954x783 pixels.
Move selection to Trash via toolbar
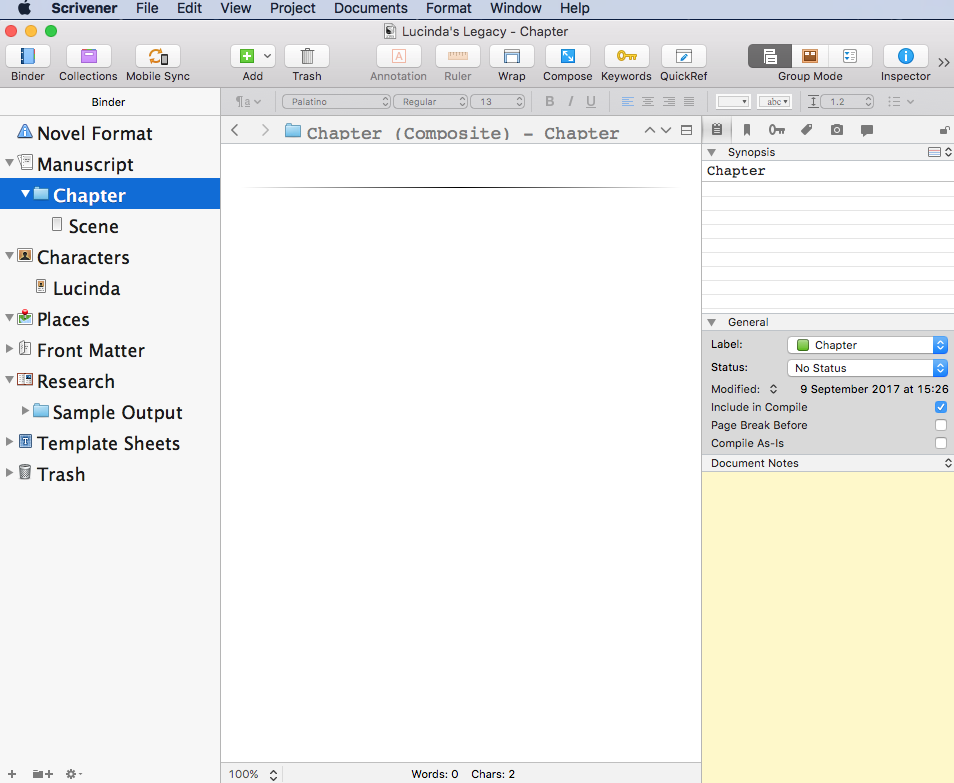(x=307, y=57)
